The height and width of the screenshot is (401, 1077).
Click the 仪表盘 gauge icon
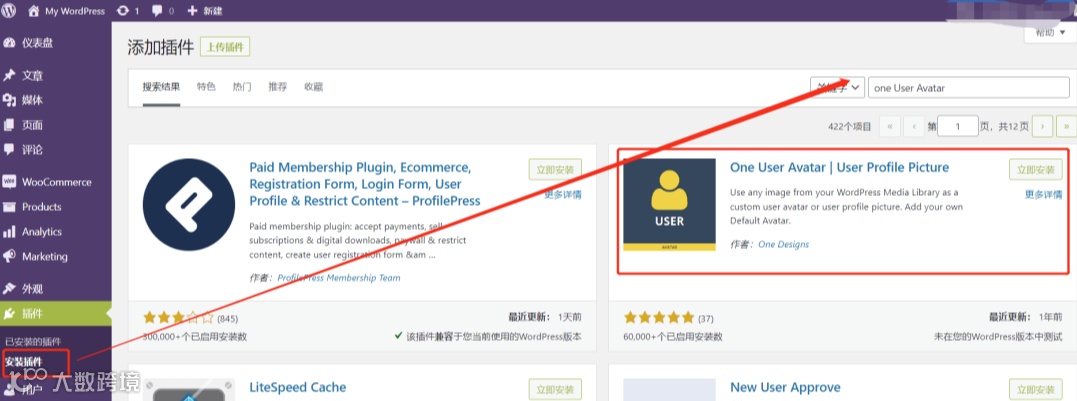point(9,43)
